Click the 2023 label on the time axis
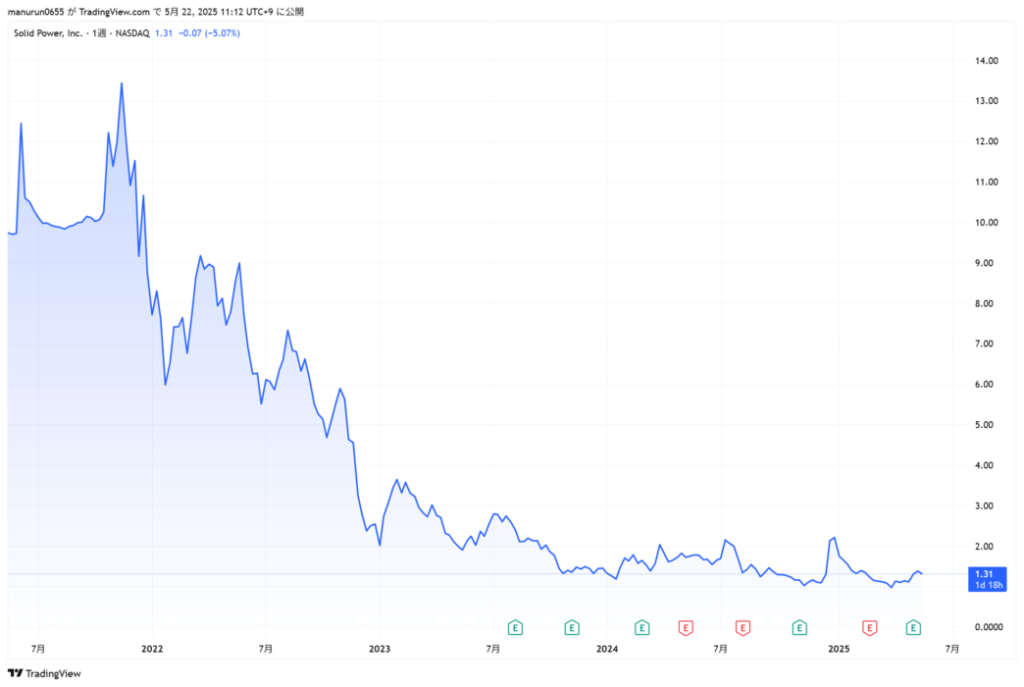This screenshot has height=687, width=1024. coord(379,648)
